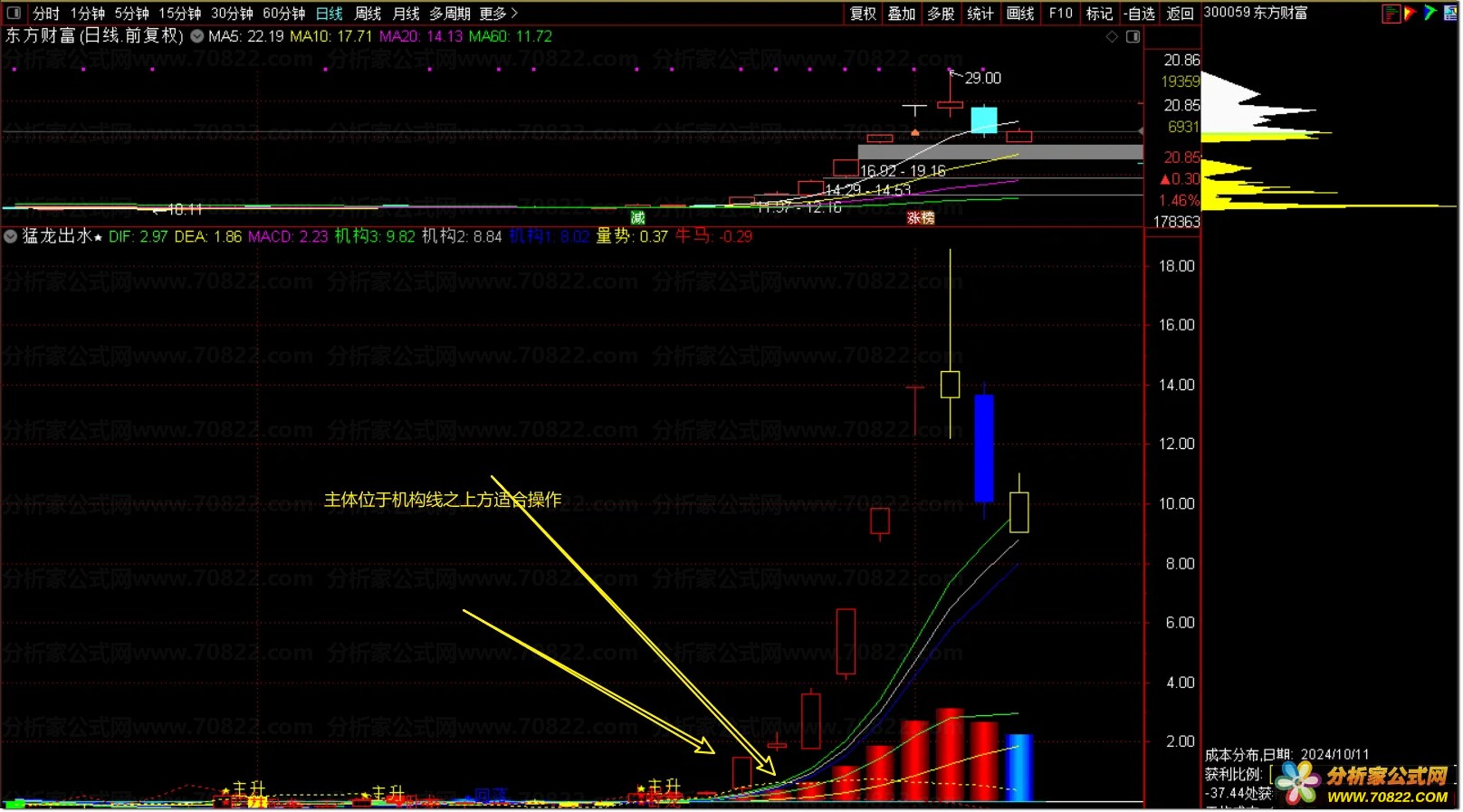Click the 涨榜 marker below the candles

[921, 218]
